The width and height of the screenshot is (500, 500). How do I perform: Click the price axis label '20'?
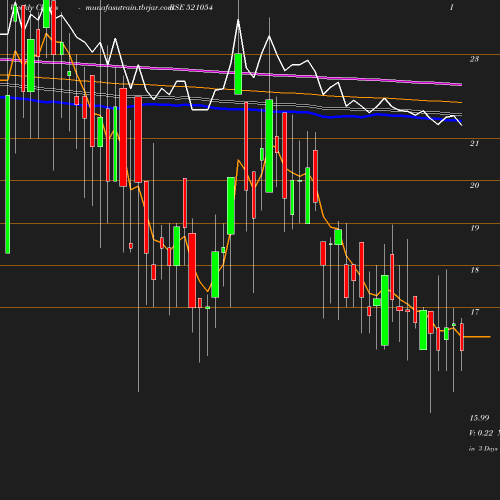tap(474, 185)
